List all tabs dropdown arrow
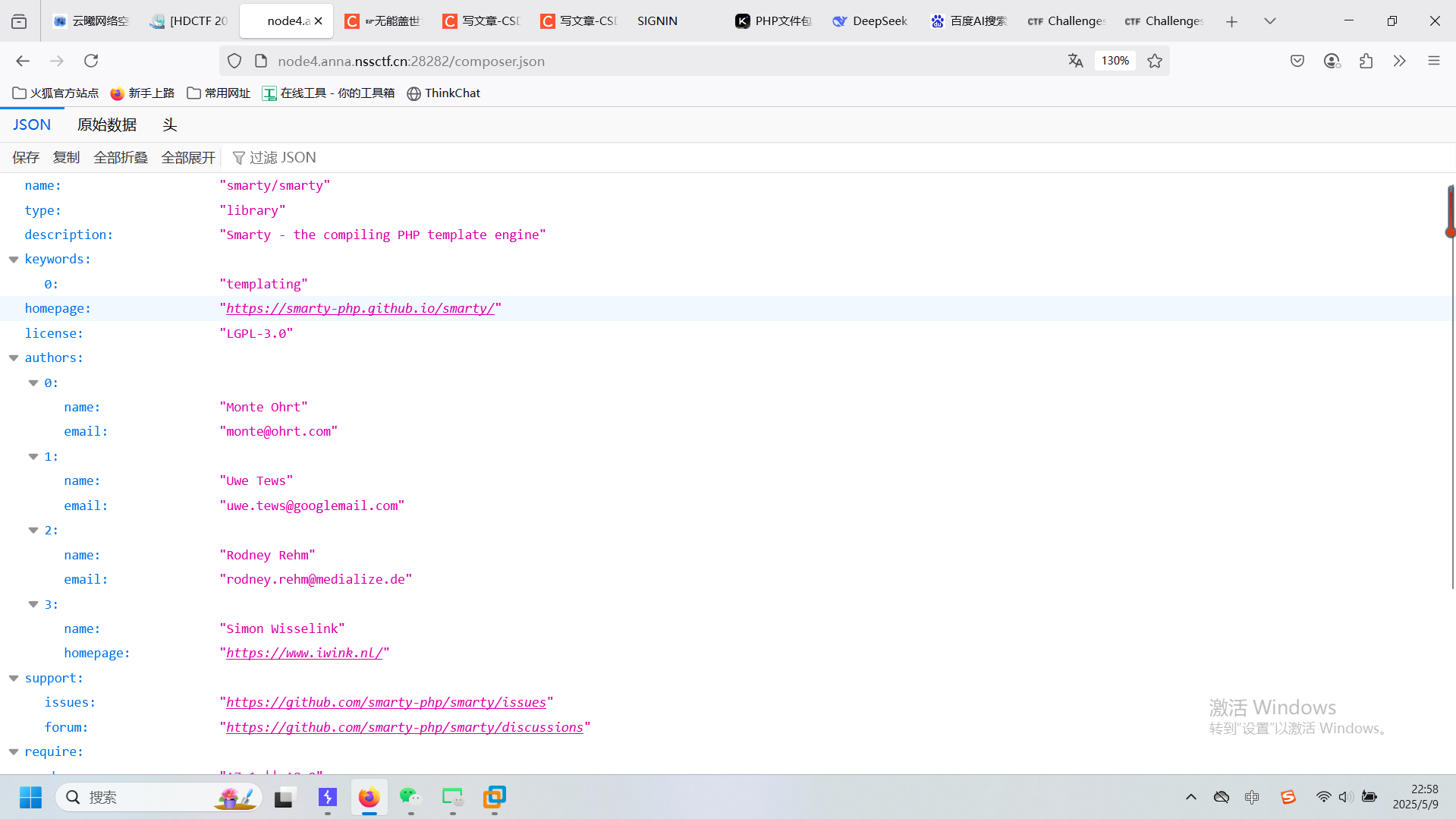Screen dimensions: 1456x819 1269,21
